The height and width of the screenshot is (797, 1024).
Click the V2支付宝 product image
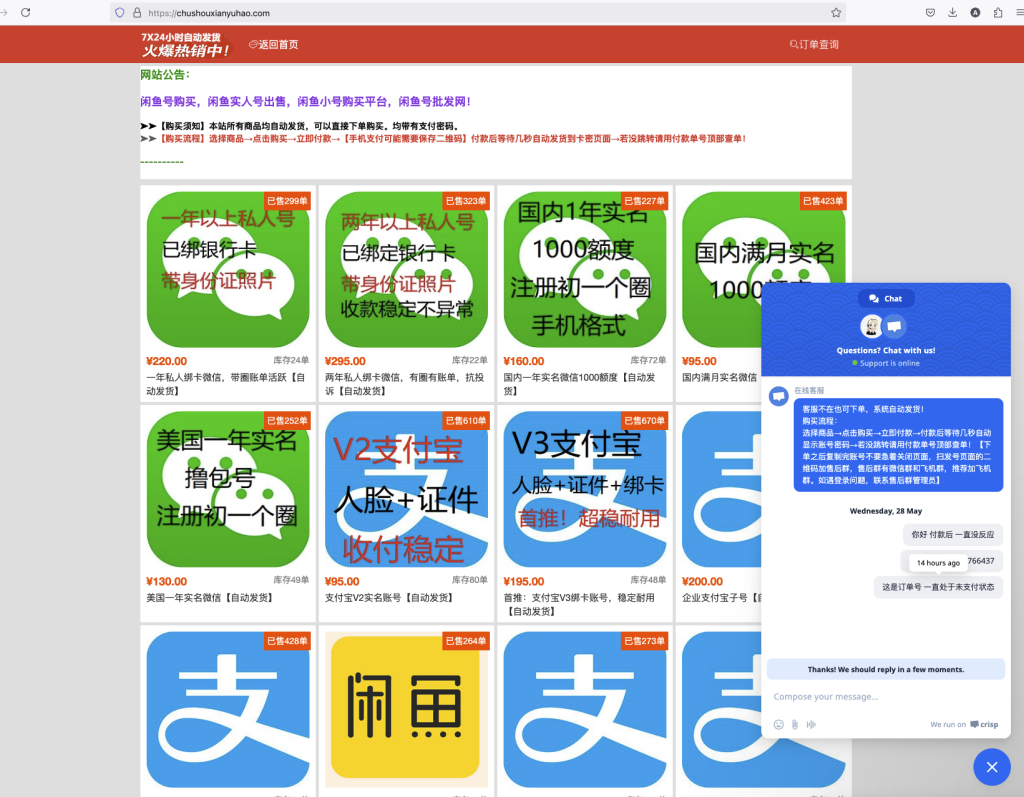[x=406, y=489]
